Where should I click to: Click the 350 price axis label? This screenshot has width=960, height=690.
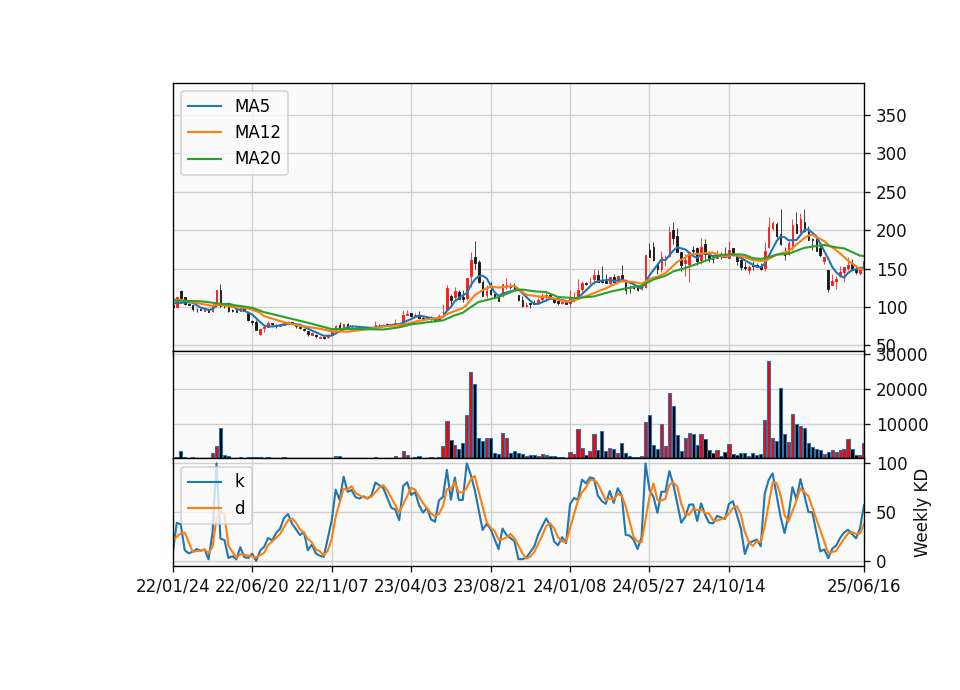891,116
